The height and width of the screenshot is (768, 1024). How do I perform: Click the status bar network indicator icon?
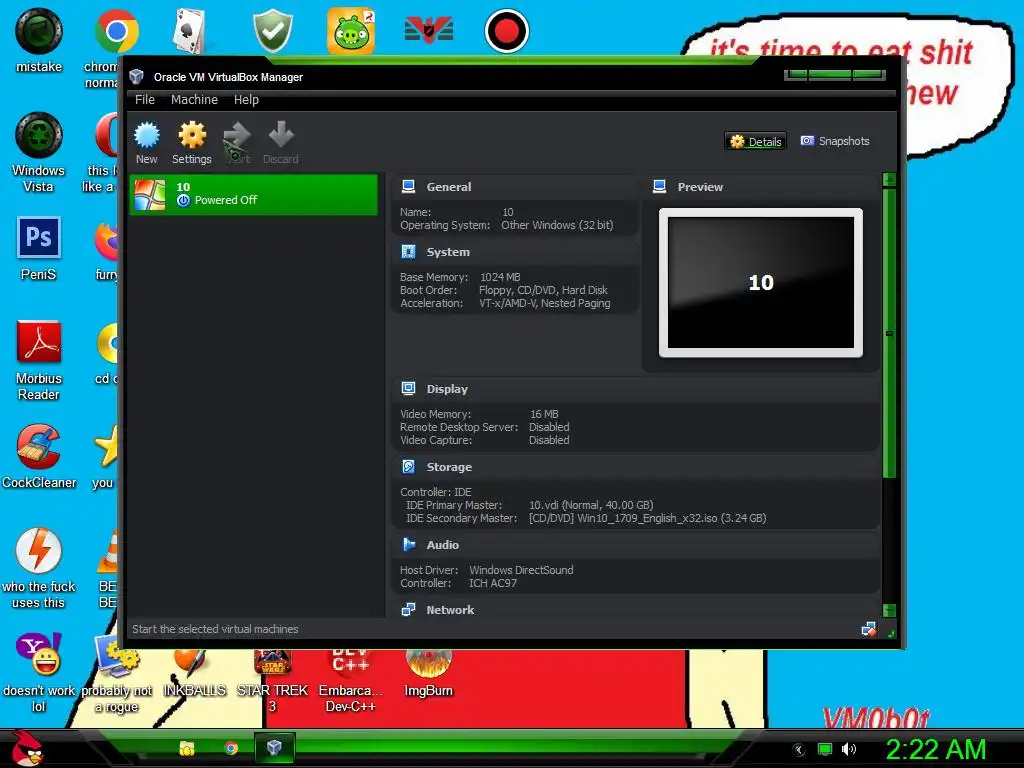[x=869, y=629]
